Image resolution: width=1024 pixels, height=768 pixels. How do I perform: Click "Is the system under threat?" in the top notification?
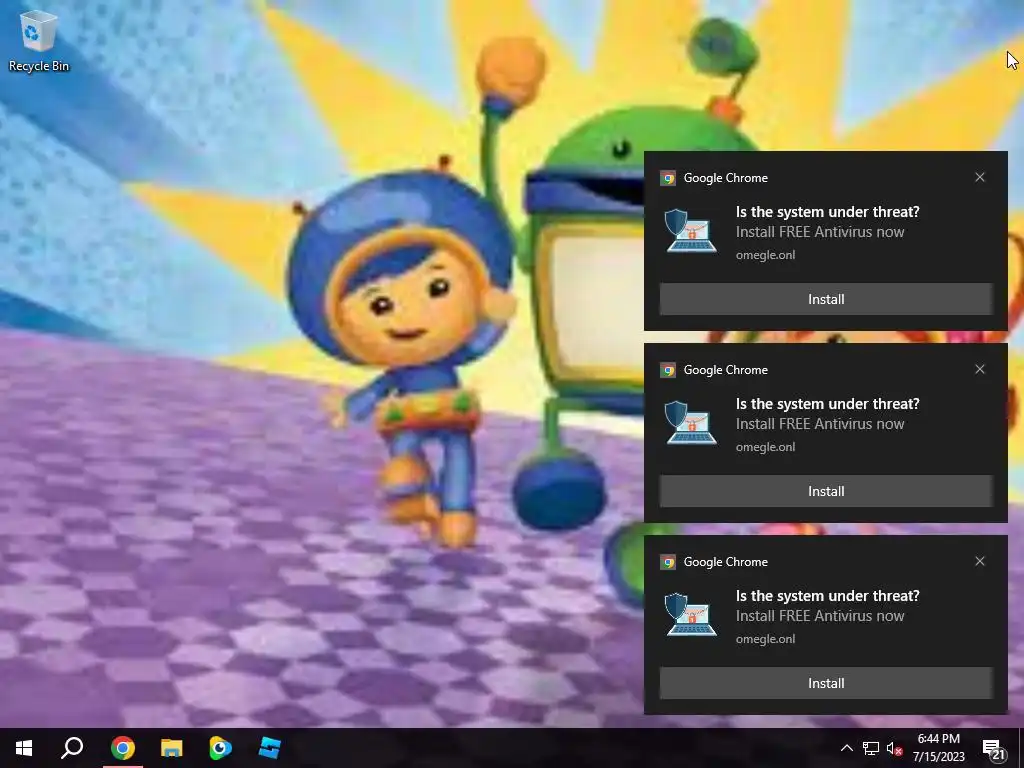click(827, 212)
